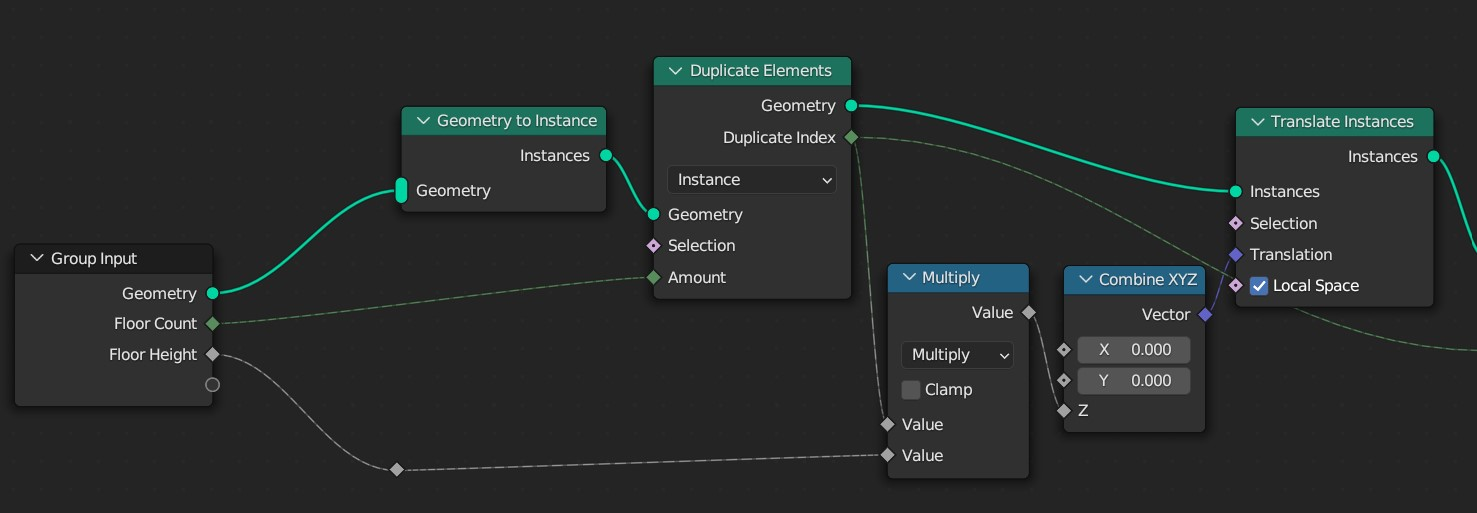1477x513 pixels.
Task: Disable the Local Space checkbox
Action: click(x=1259, y=286)
